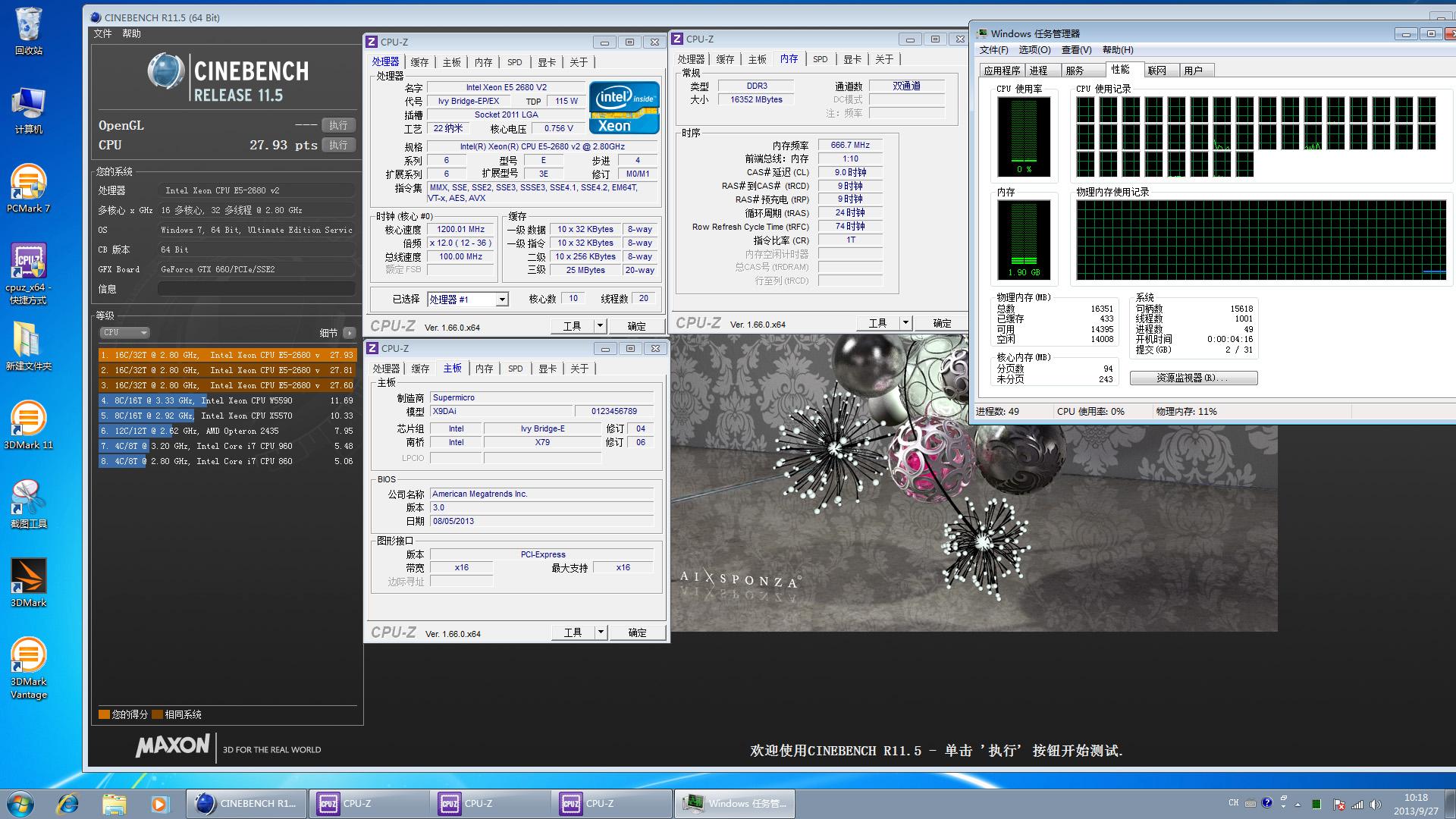Click the network signal tray icon
1456x819 pixels.
[x=1357, y=805]
